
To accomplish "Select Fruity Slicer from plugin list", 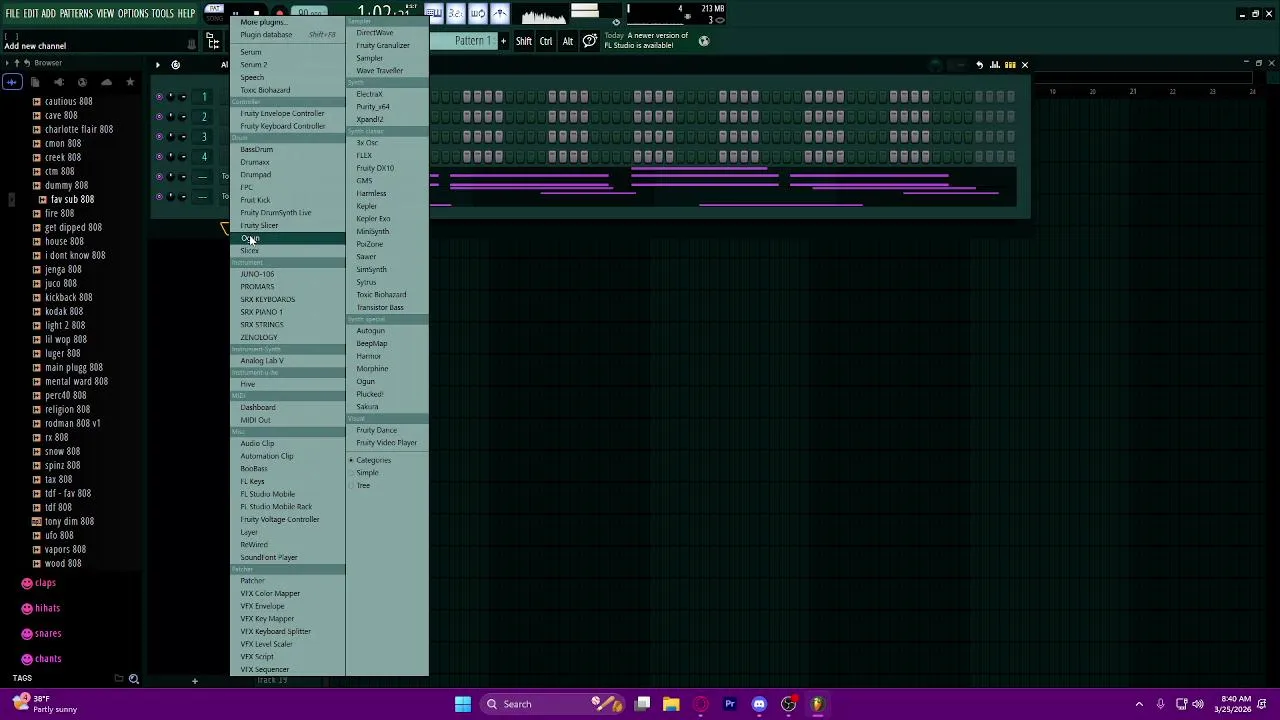I will (x=259, y=225).
